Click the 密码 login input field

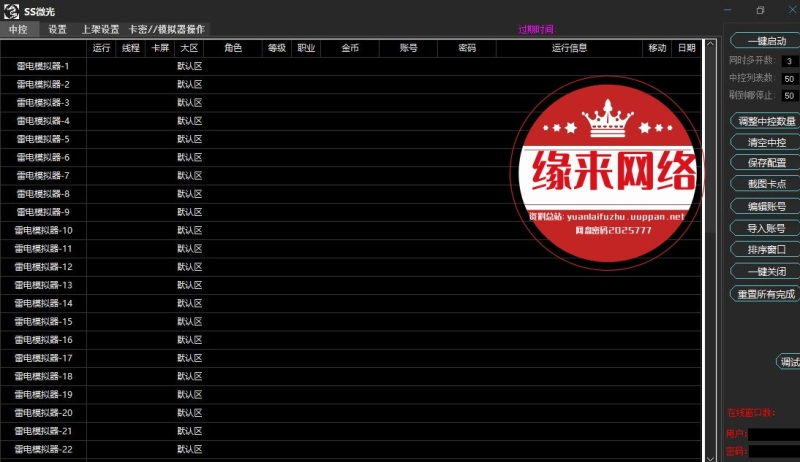[773, 451]
